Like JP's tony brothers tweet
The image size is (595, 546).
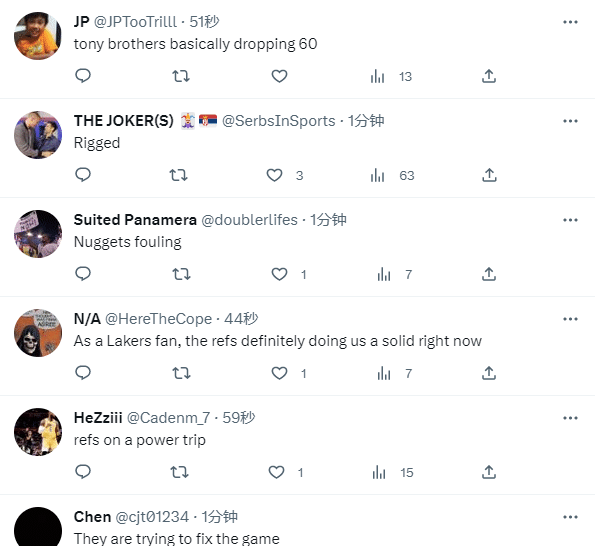(x=279, y=76)
